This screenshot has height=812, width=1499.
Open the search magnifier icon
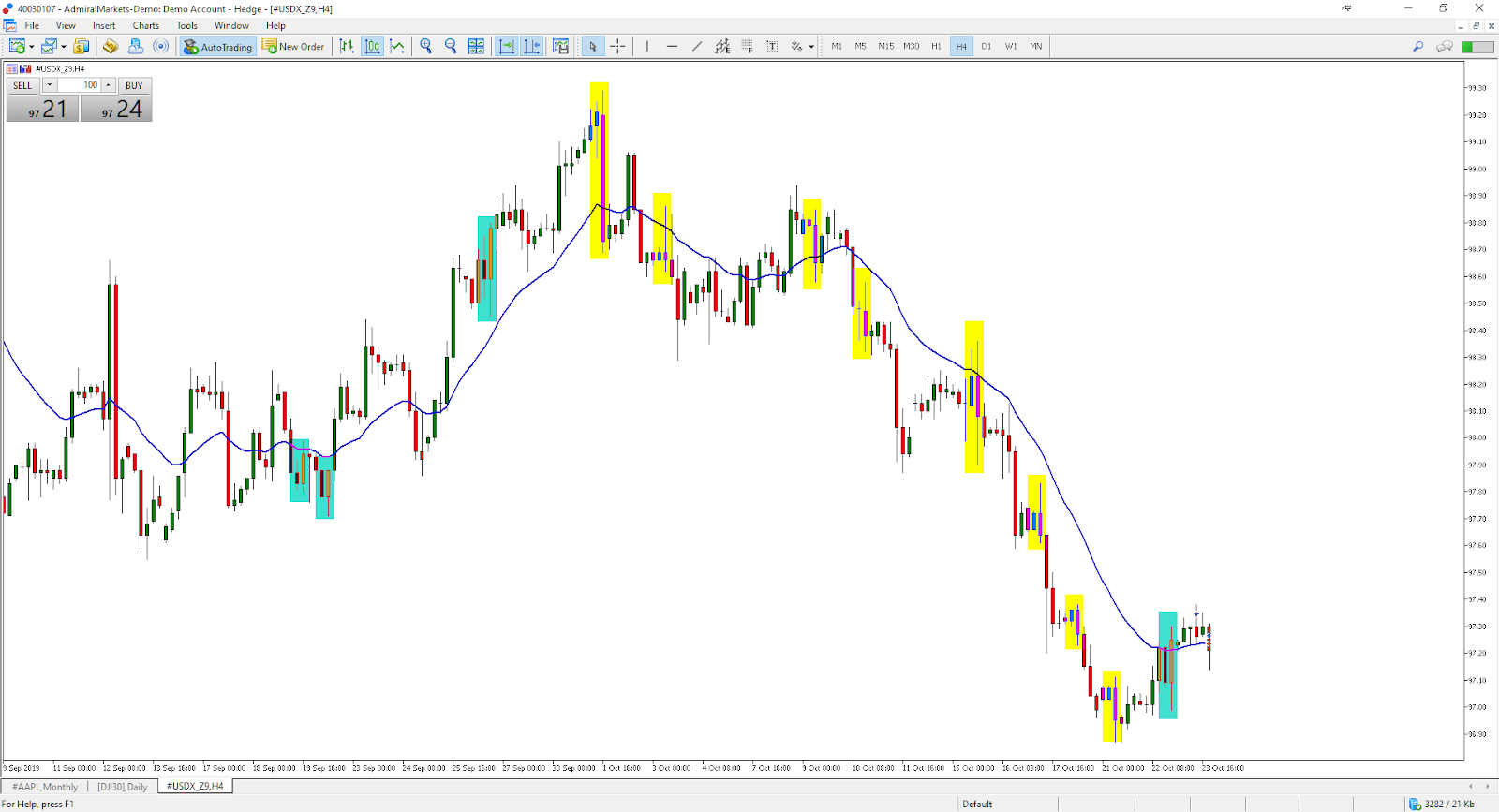(1418, 46)
